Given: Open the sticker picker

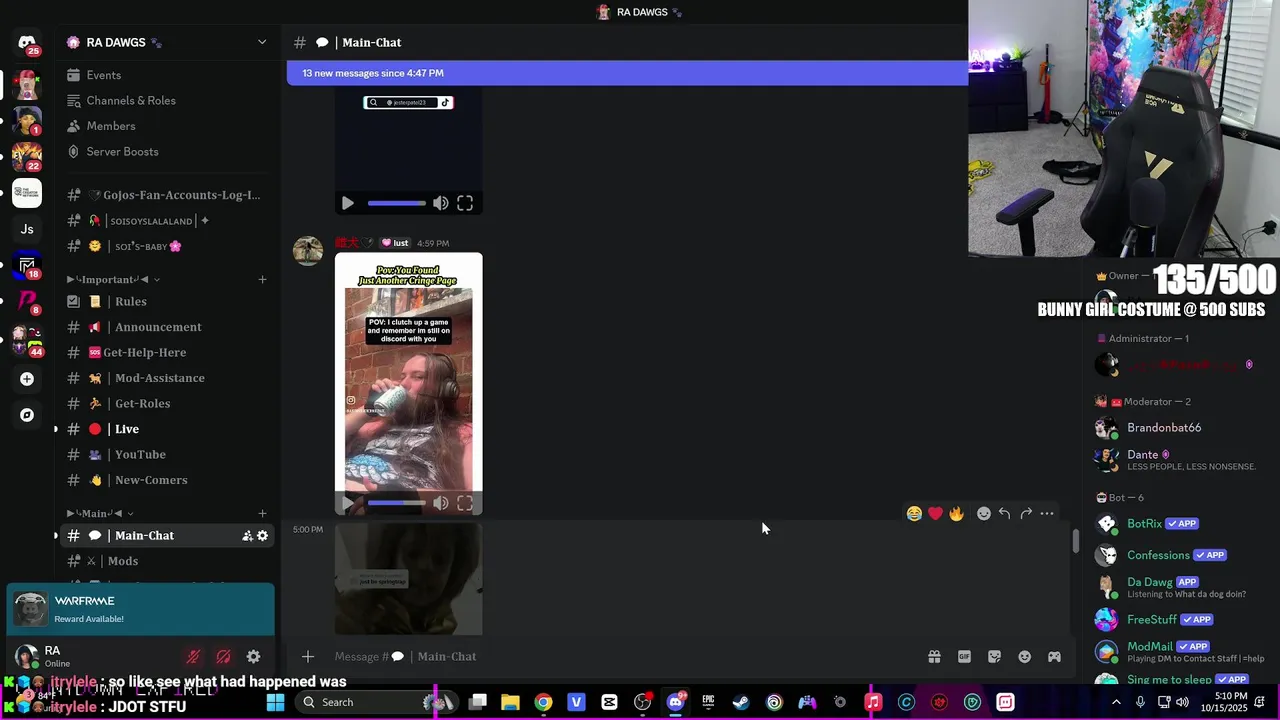Looking at the screenshot, I should [x=994, y=657].
